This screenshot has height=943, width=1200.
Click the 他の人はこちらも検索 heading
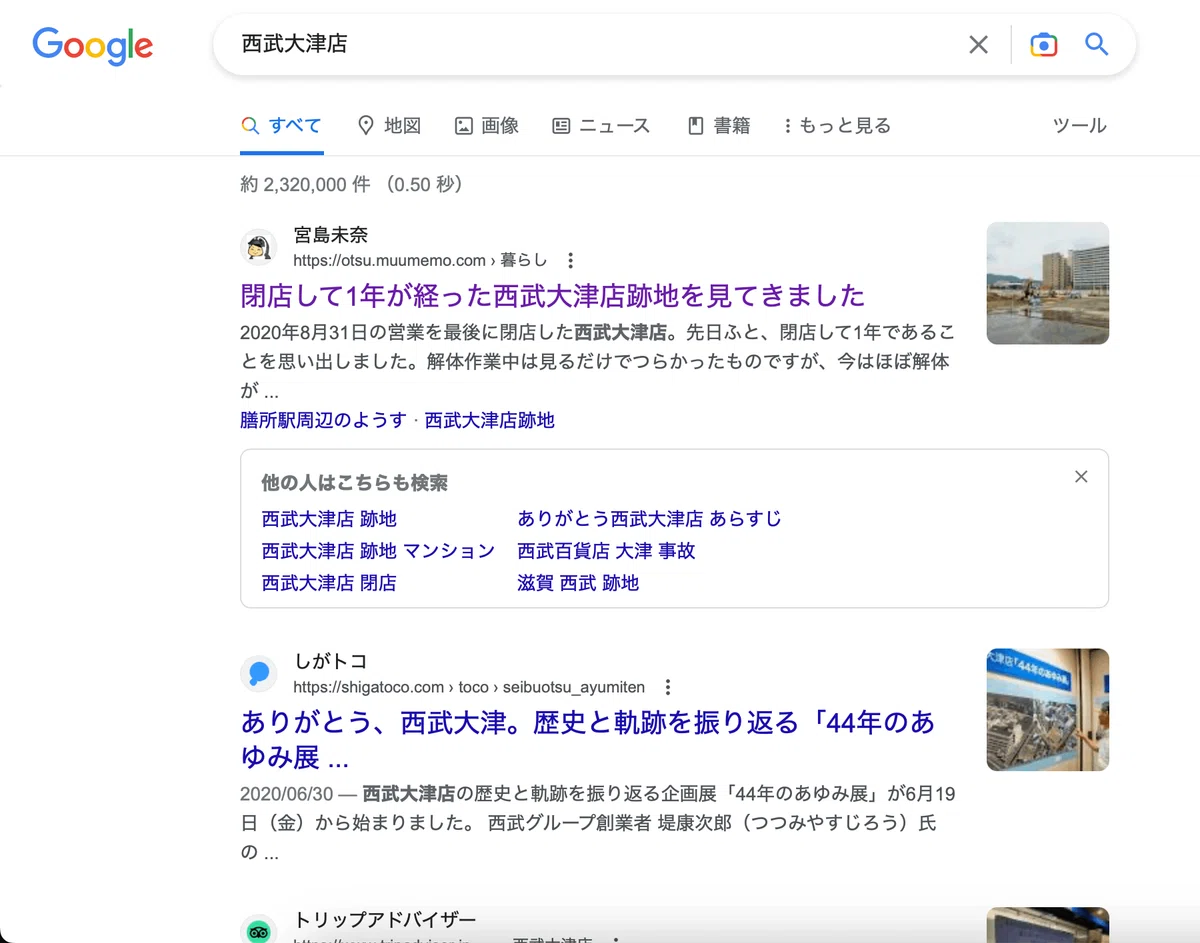click(355, 483)
